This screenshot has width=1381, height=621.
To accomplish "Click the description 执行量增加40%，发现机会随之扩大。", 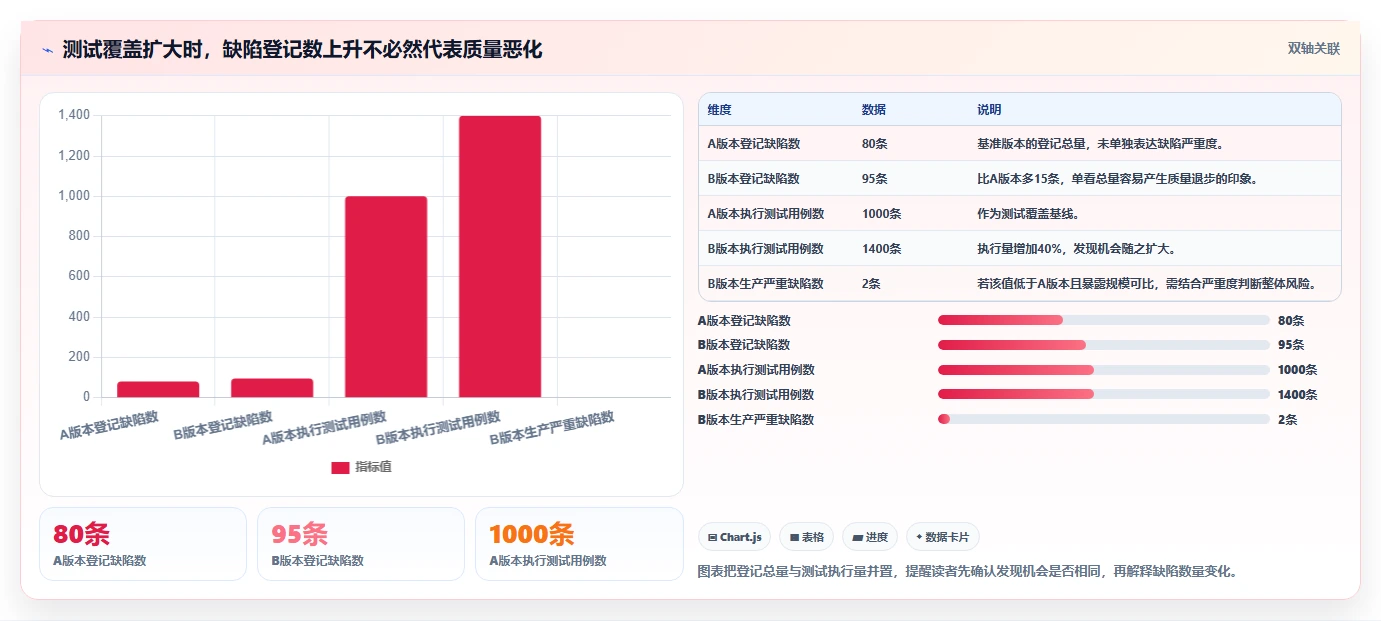I will pos(1076,249).
